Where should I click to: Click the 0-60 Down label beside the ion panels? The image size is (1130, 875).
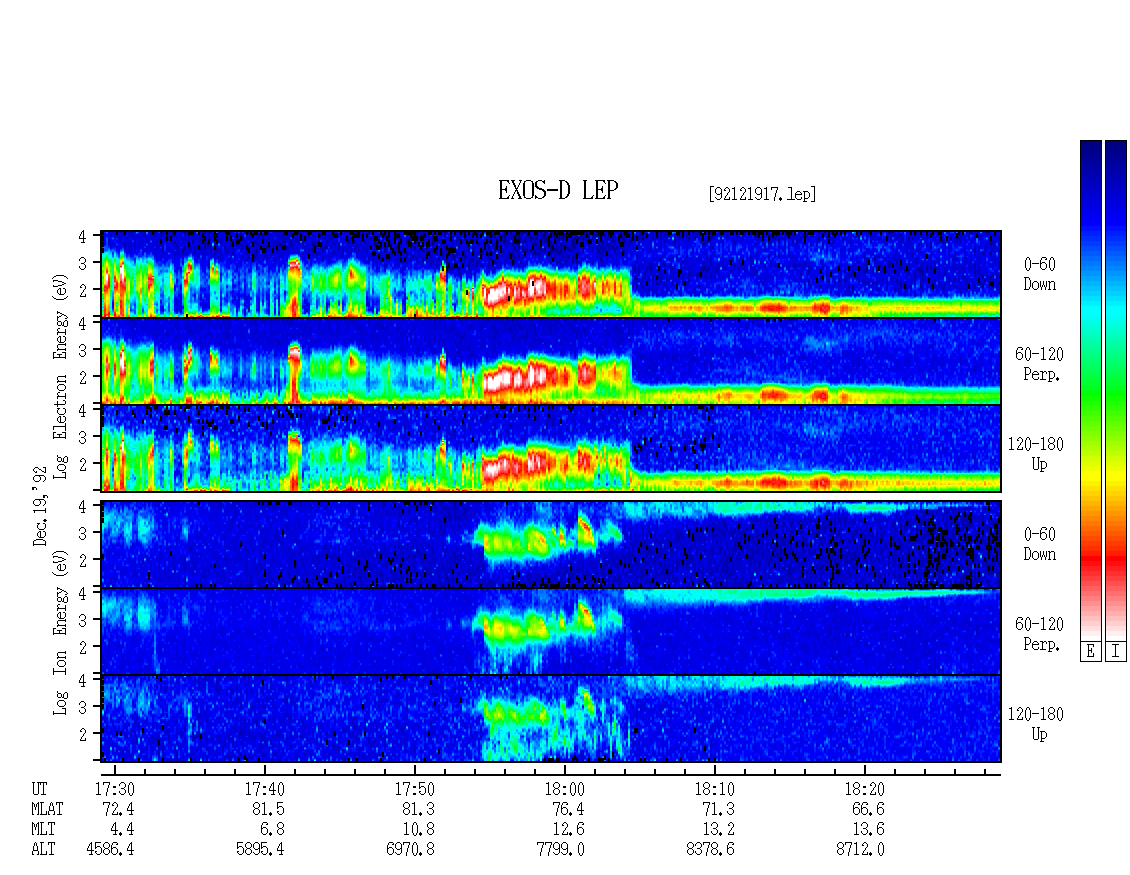click(1039, 544)
